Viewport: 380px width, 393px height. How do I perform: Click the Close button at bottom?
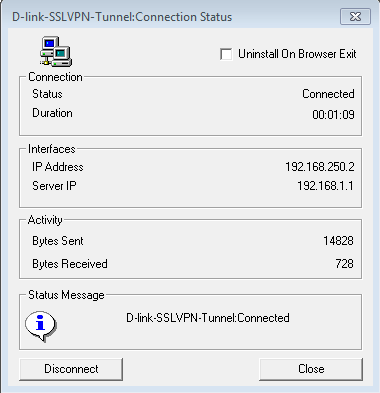[311, 369]
